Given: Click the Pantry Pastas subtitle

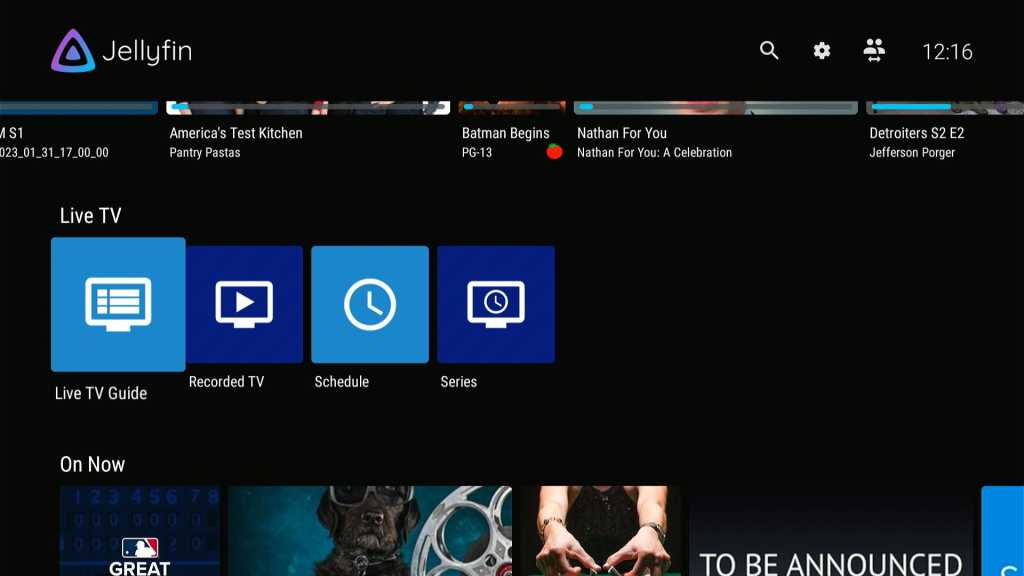Looking at the screenshot, I should tap(204, 153).
